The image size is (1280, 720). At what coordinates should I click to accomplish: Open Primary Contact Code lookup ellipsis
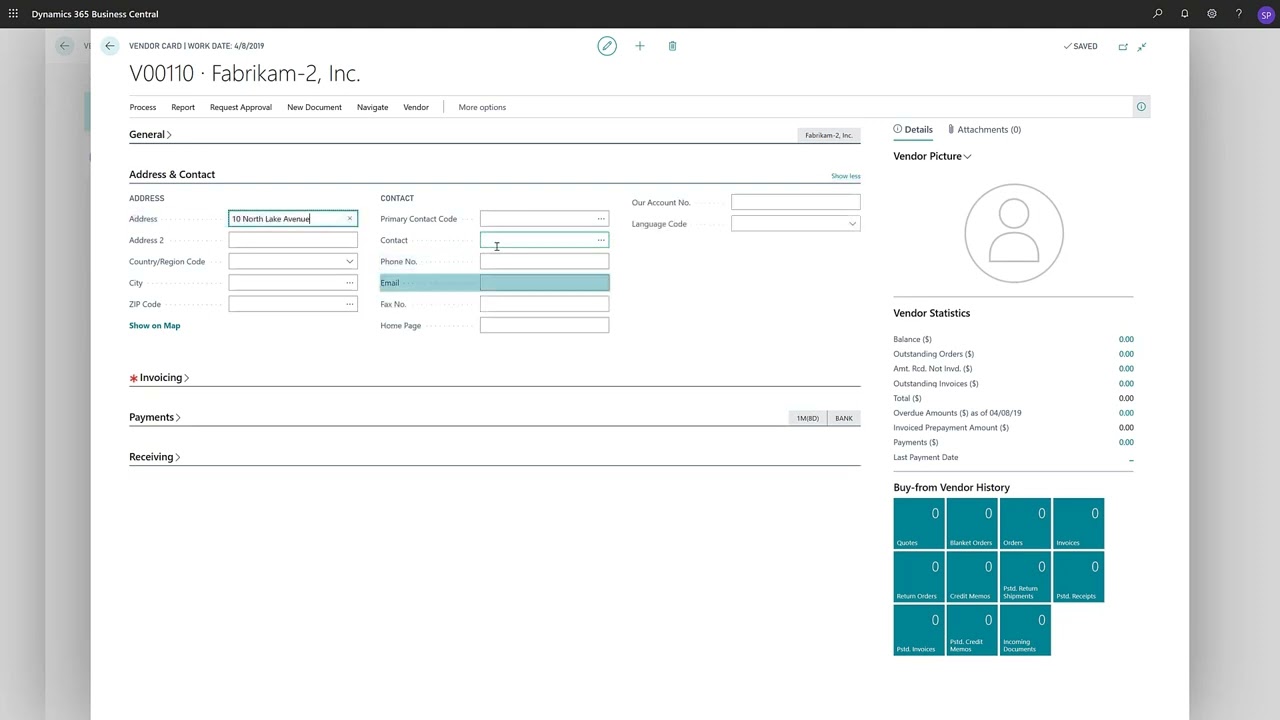tap(601, 219)
